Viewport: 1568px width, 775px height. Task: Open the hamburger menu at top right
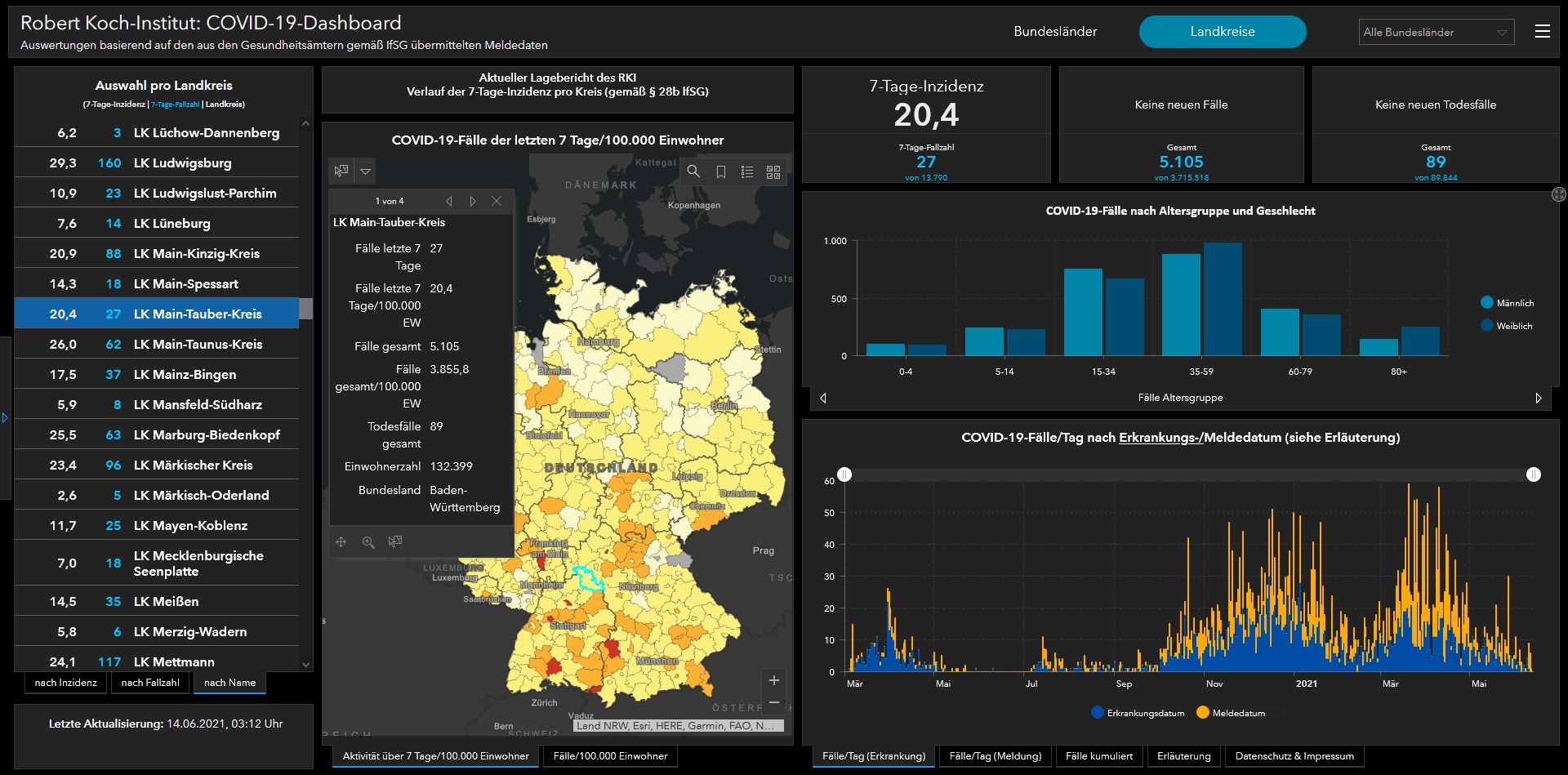[x=1542, y=32]
